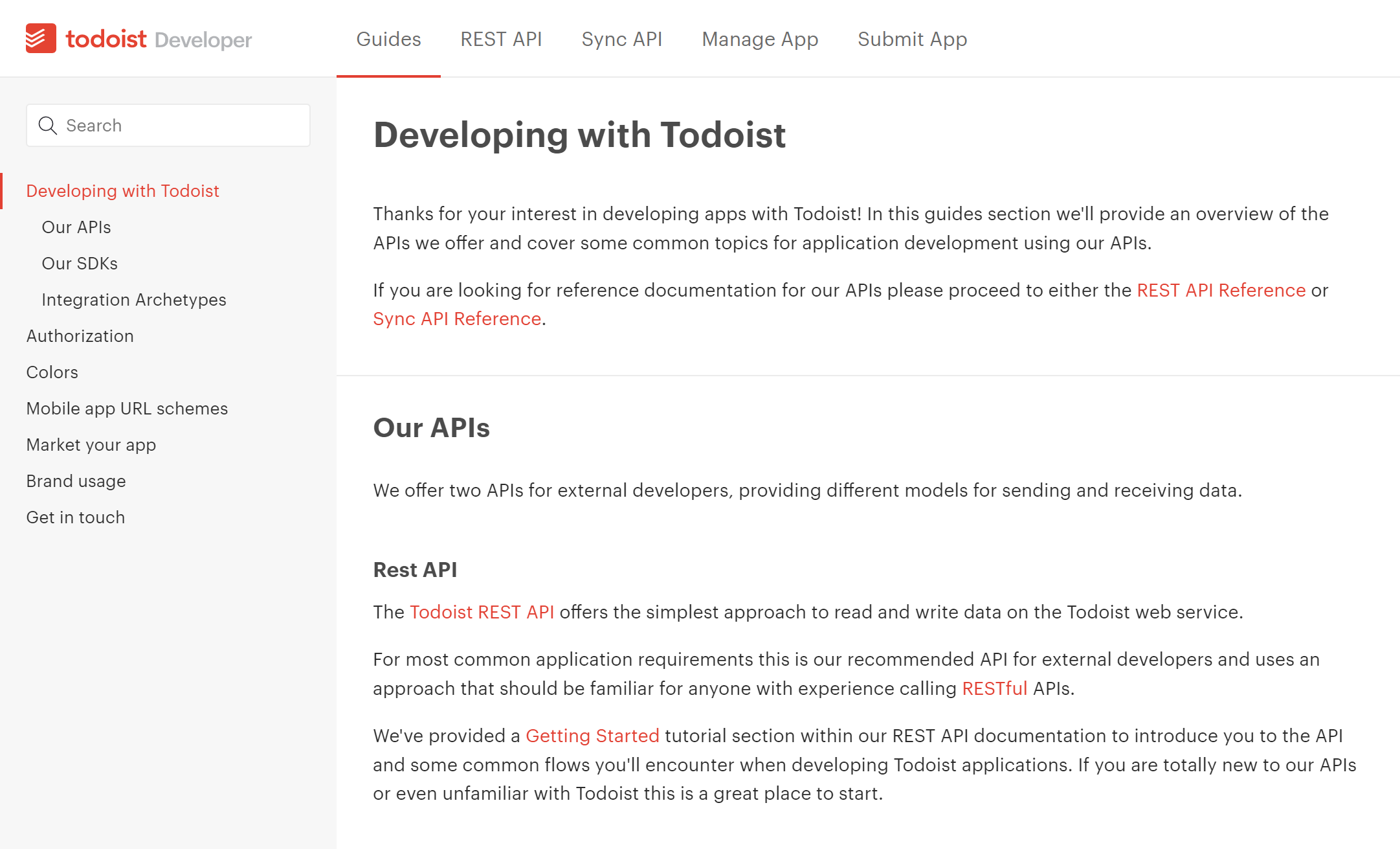Follow the Sync API Reference link
The image size is (1400, 849).
point(457,319)
